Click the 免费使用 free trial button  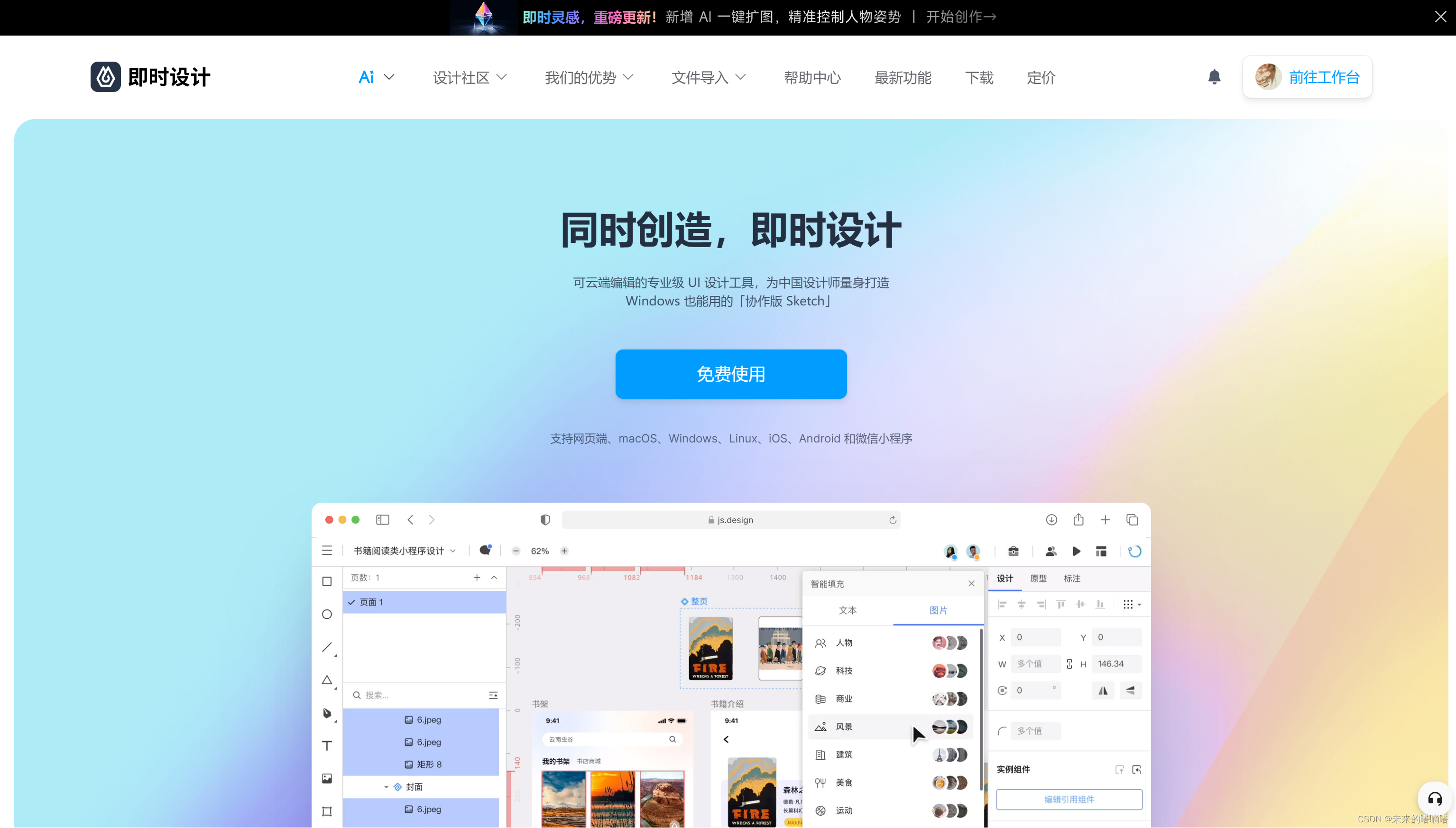tap(731, 374)
